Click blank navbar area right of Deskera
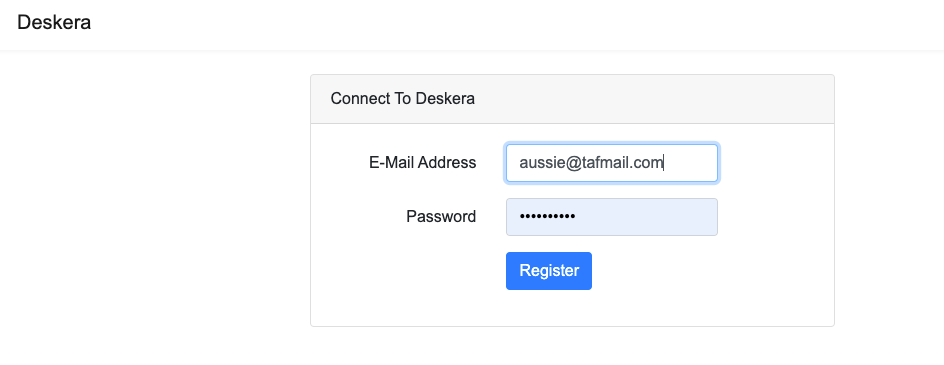 [x=512, y=24]
